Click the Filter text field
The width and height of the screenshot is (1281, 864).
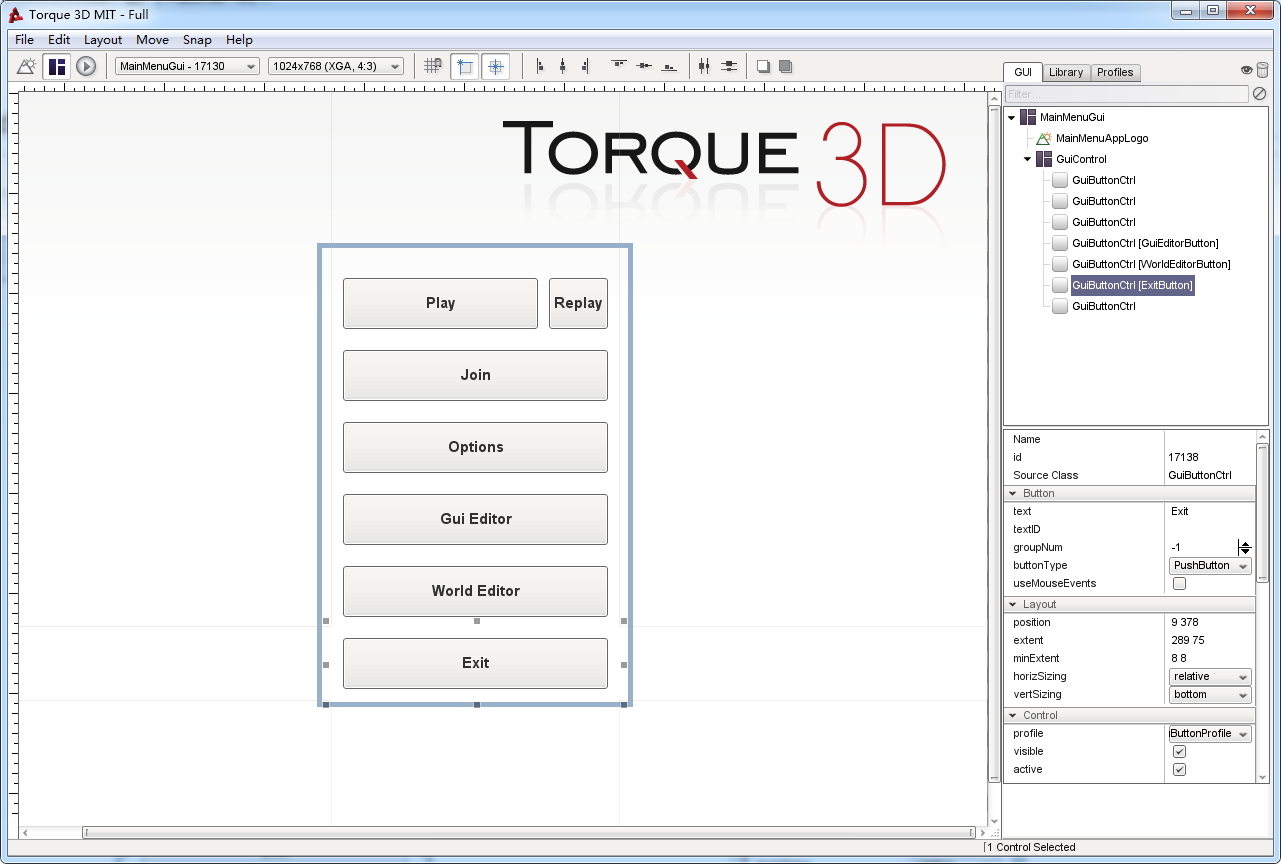tap(1126, 94)
